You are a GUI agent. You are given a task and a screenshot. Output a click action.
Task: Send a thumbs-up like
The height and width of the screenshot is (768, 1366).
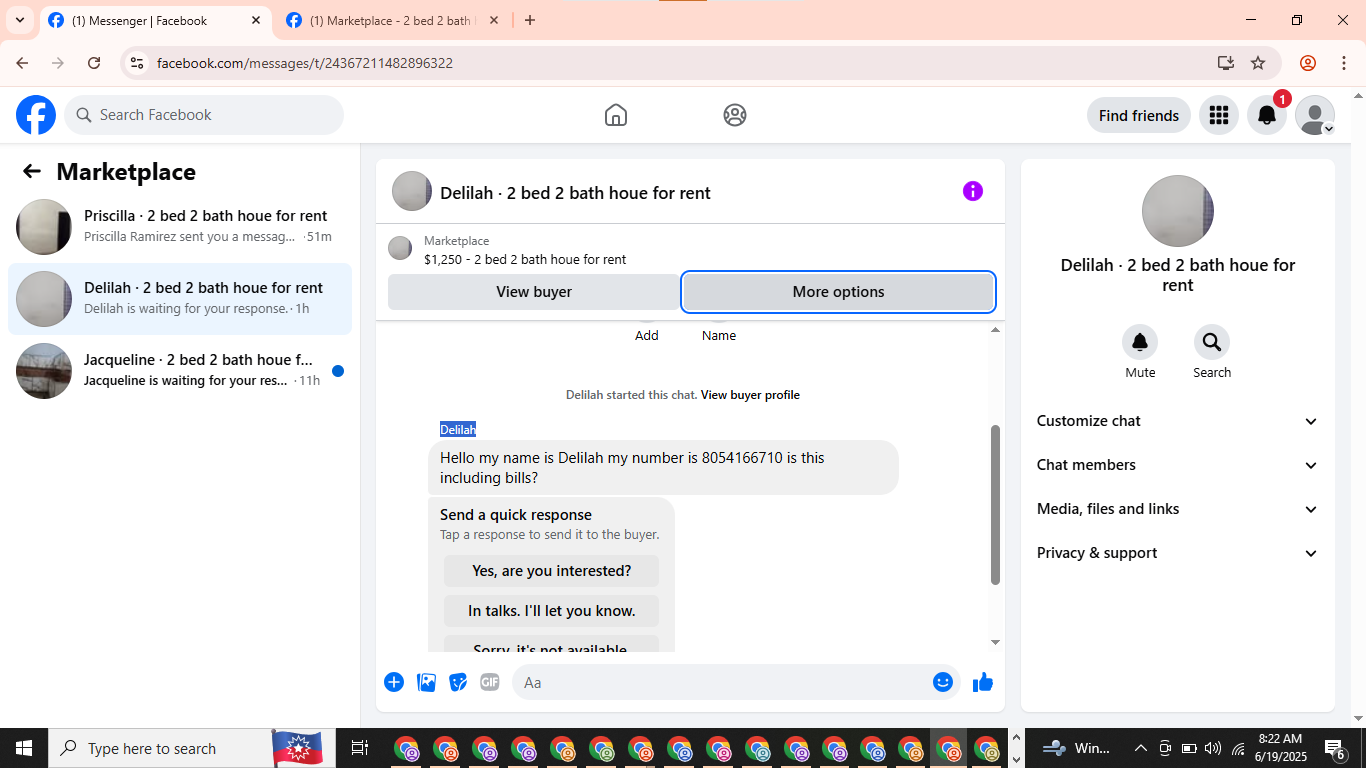(x=983, y=682)
